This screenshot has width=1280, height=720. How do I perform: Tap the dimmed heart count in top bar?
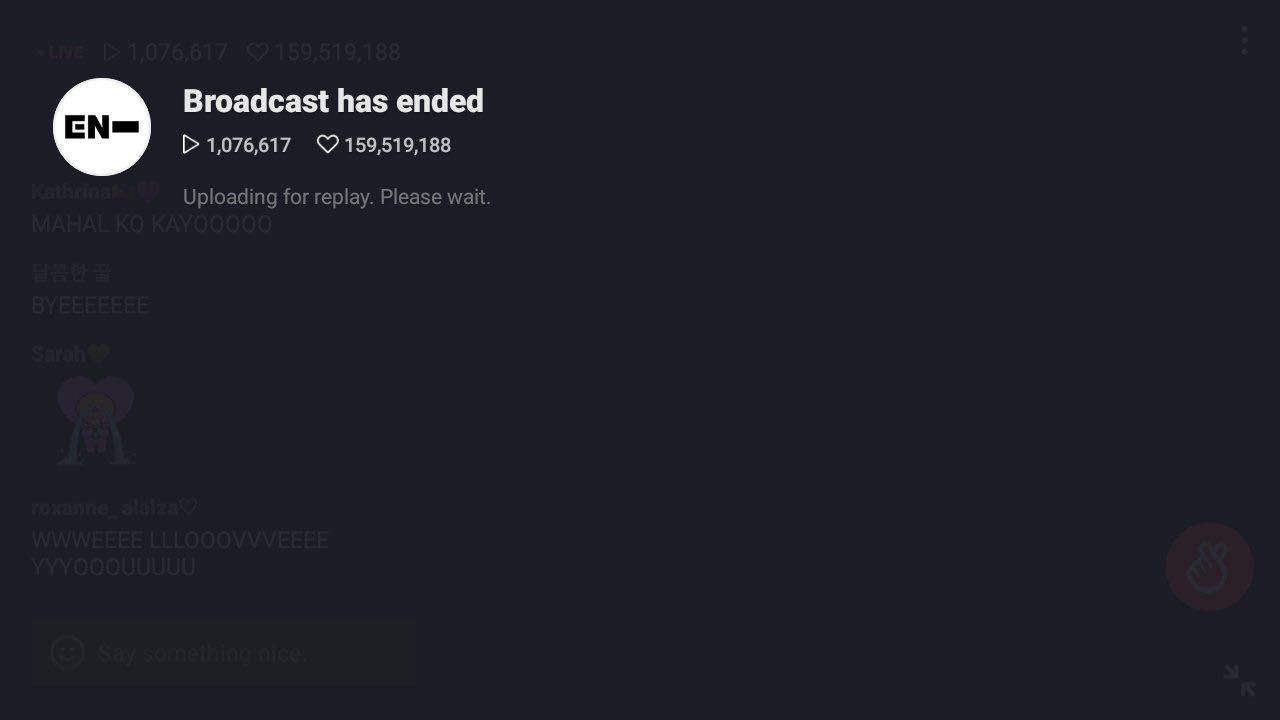[324, 52]
